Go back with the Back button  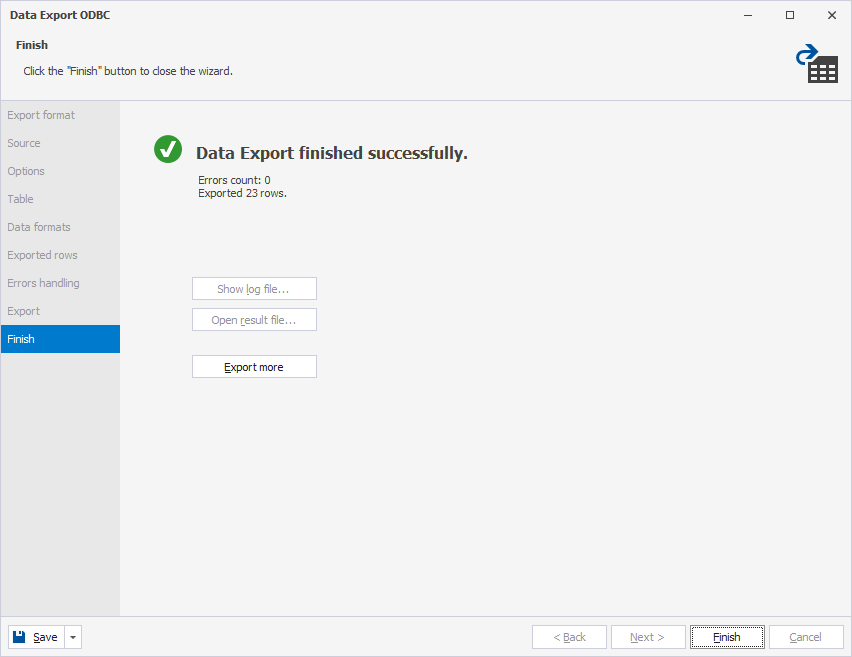[569, 637]
